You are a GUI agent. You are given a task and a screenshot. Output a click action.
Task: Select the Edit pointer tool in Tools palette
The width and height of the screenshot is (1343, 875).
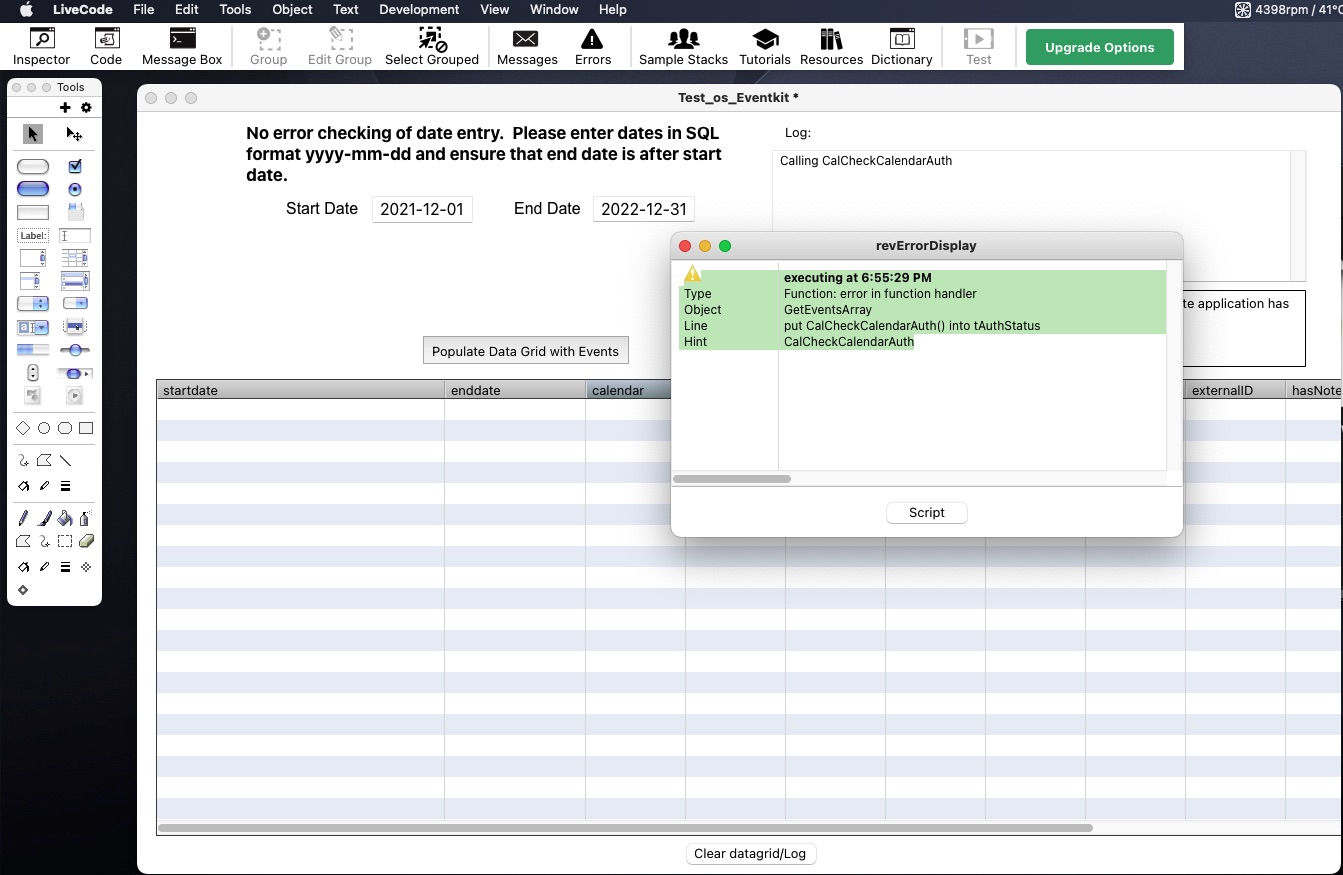tap(74, 134)
